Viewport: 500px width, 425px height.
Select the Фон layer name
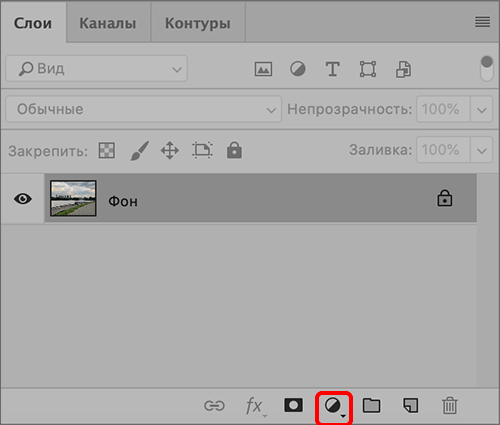(123, 201)
